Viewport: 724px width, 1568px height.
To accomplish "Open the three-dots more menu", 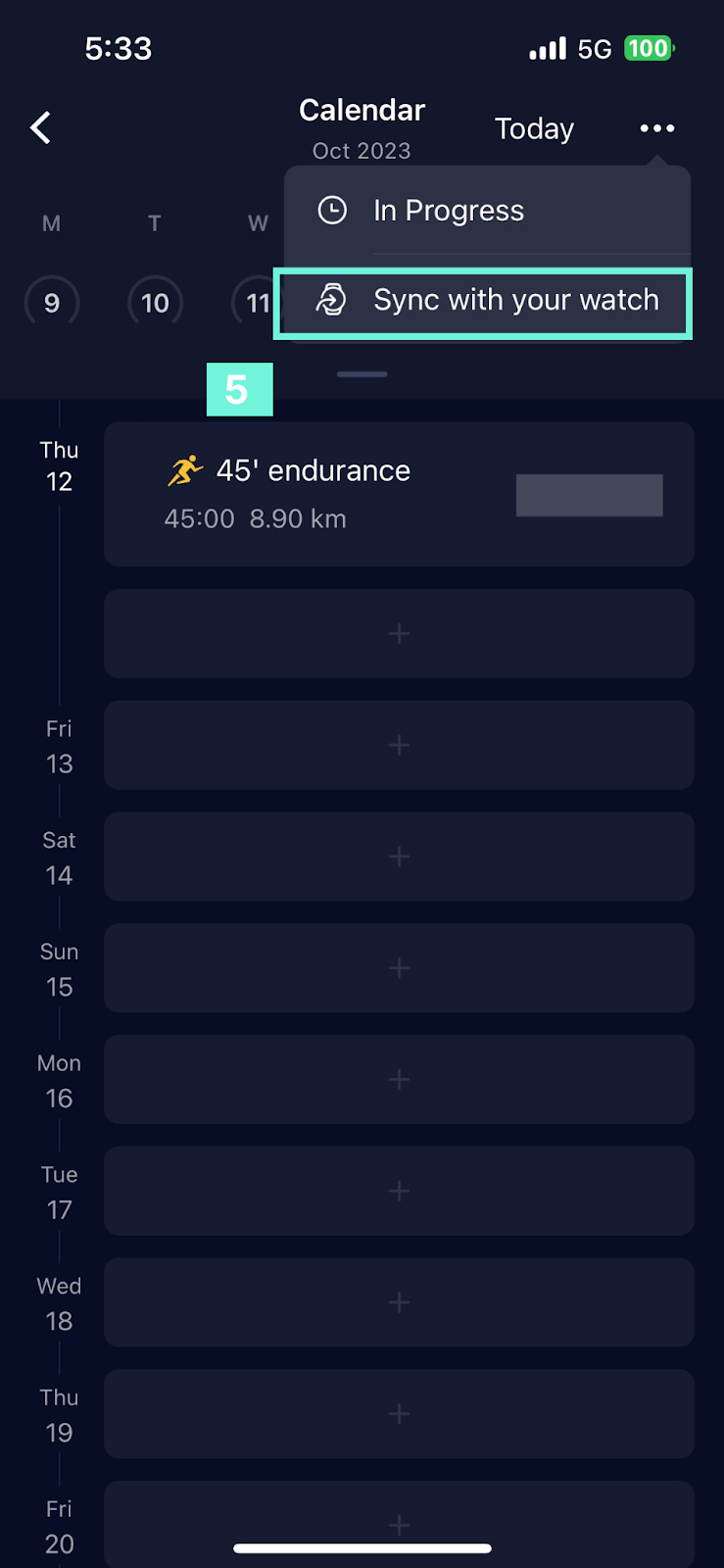I will tap(656, 128).
